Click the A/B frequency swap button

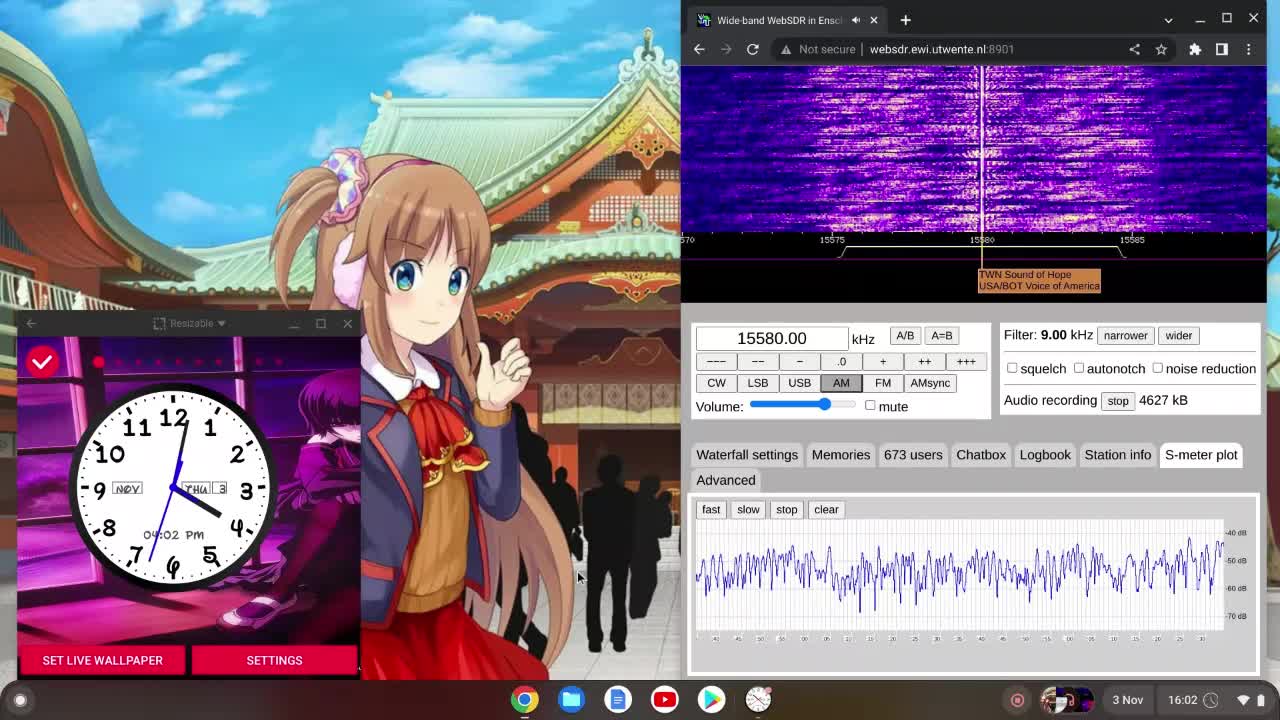(x=905, y=336)
